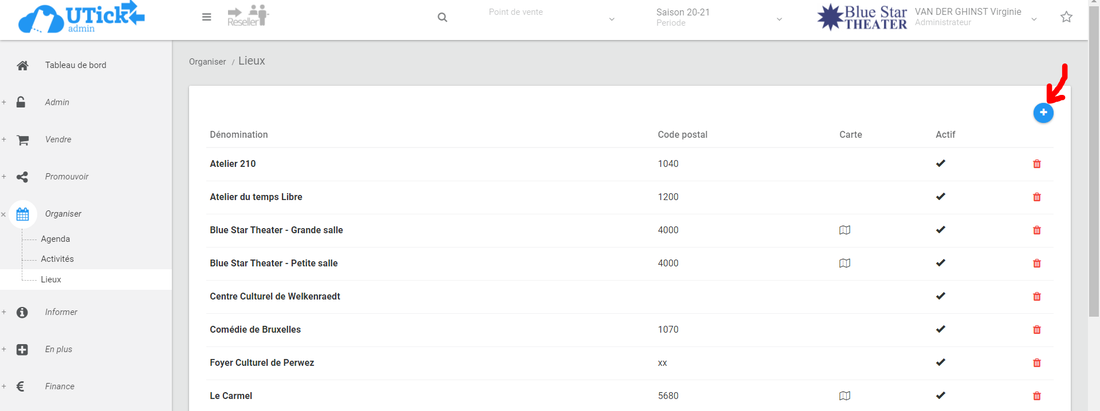Image resolution: width=1100 pixels, height=411 pixels.
Task: Open map for Blue Star Theater - Grande salle
Action: [844, 230]
